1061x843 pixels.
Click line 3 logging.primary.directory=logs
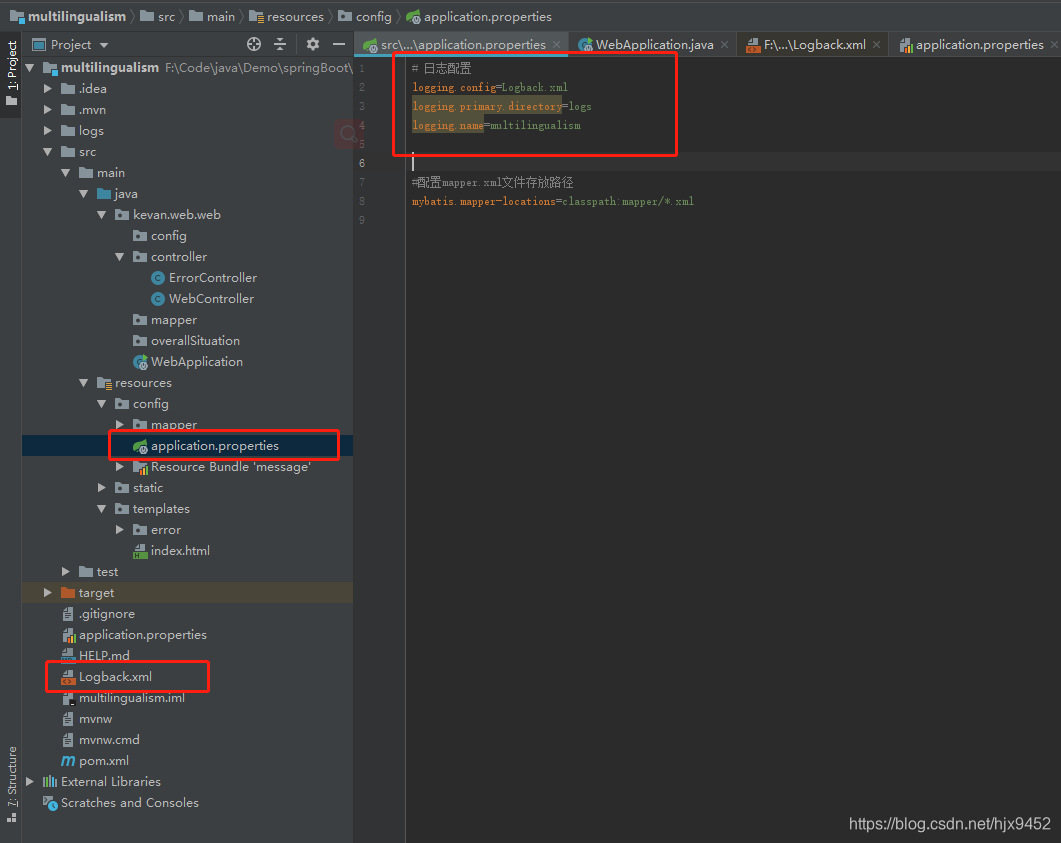[x=501, y=106]
